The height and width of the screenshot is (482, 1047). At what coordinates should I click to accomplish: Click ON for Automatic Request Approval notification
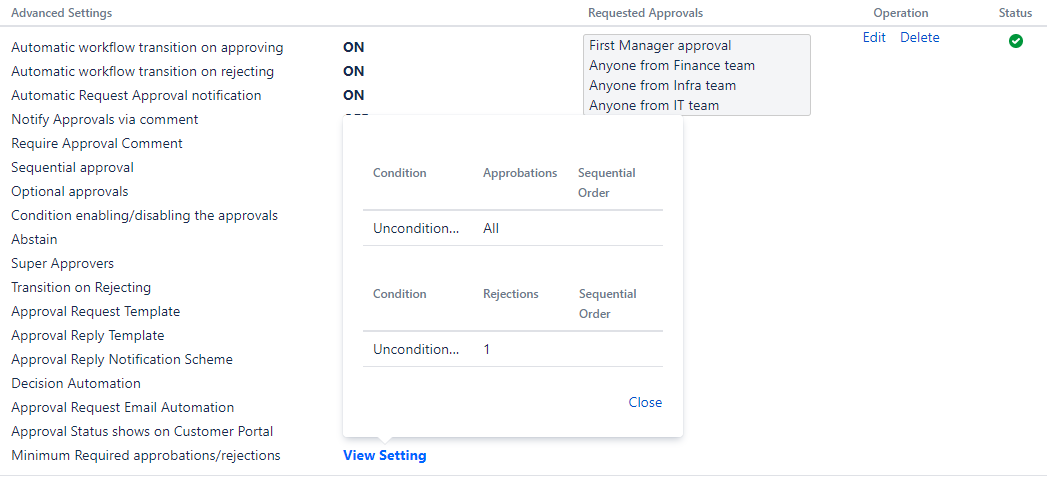pos(354,95)
